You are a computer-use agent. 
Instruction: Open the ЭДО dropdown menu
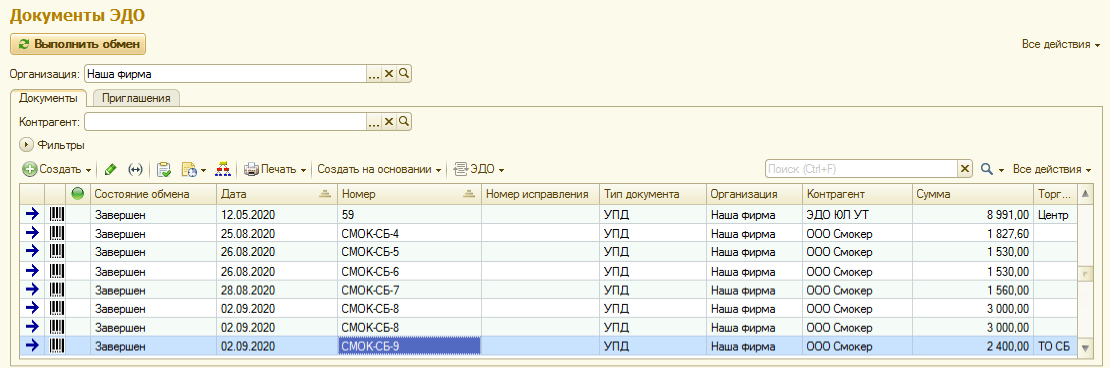click(479, 170)
